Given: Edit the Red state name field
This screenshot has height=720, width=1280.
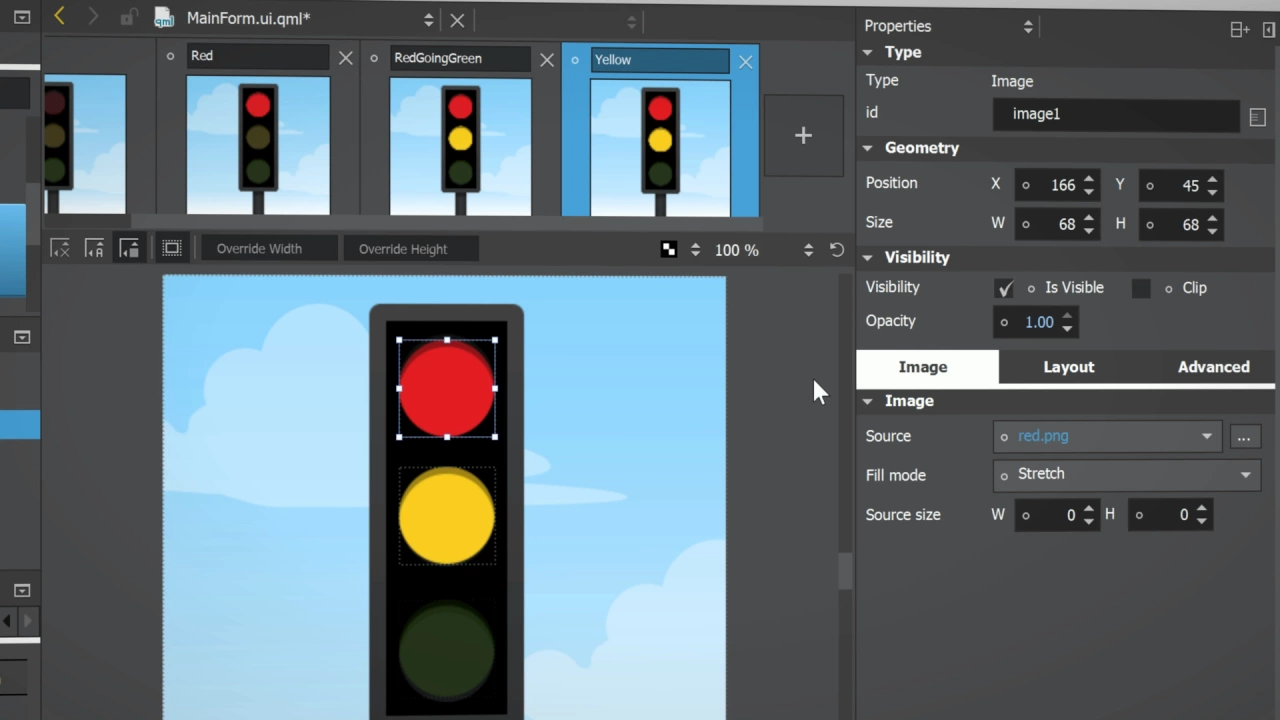Looking at the screenshot, I should click(x=257, y=56).
